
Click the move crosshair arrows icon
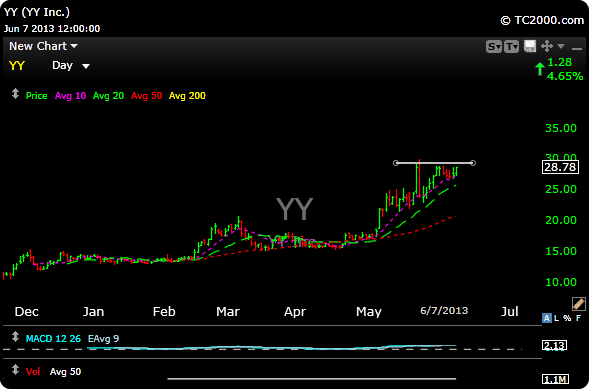(547, 46)
